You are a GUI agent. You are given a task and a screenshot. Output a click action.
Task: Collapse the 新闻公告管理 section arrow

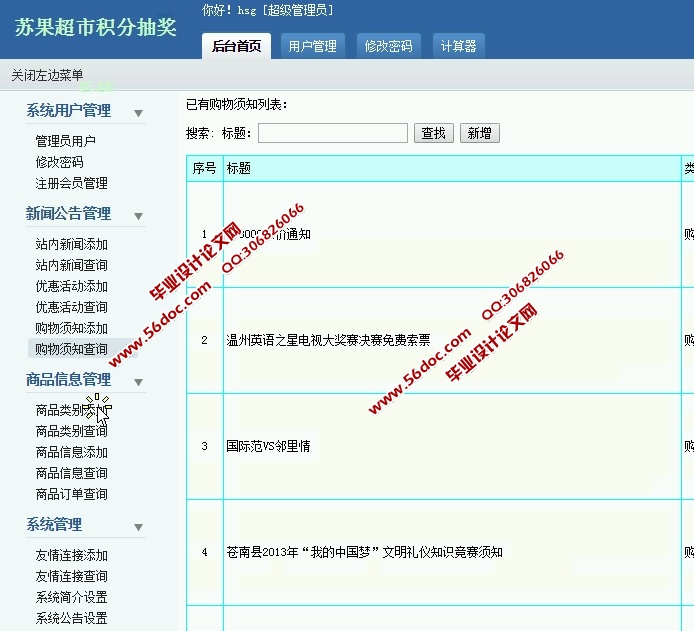tap(139, 216)
